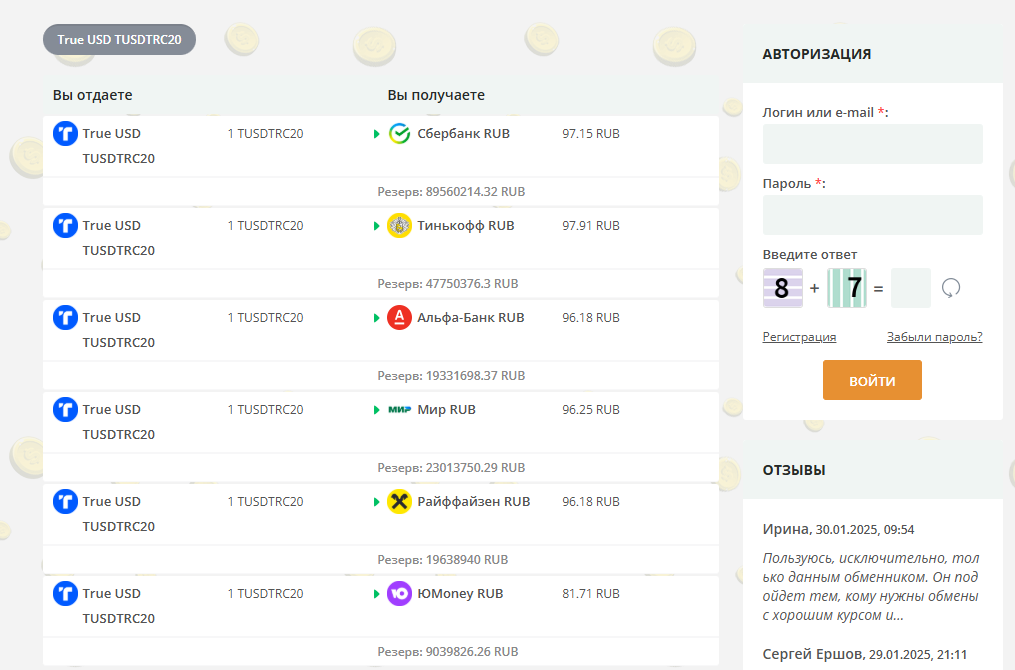This screenshot has width=1015, height=670.
Task: Click the captcha answer box
Action: 911,288
